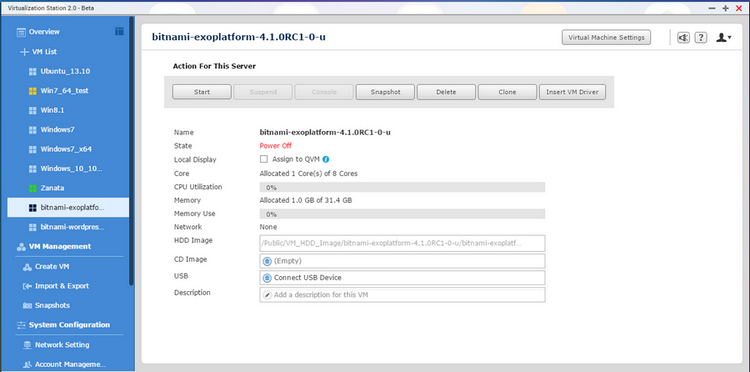Viewport: 750px width, 372px height.
Task: Open Virtual Machine Settings
Action: [x=607, y=37]
